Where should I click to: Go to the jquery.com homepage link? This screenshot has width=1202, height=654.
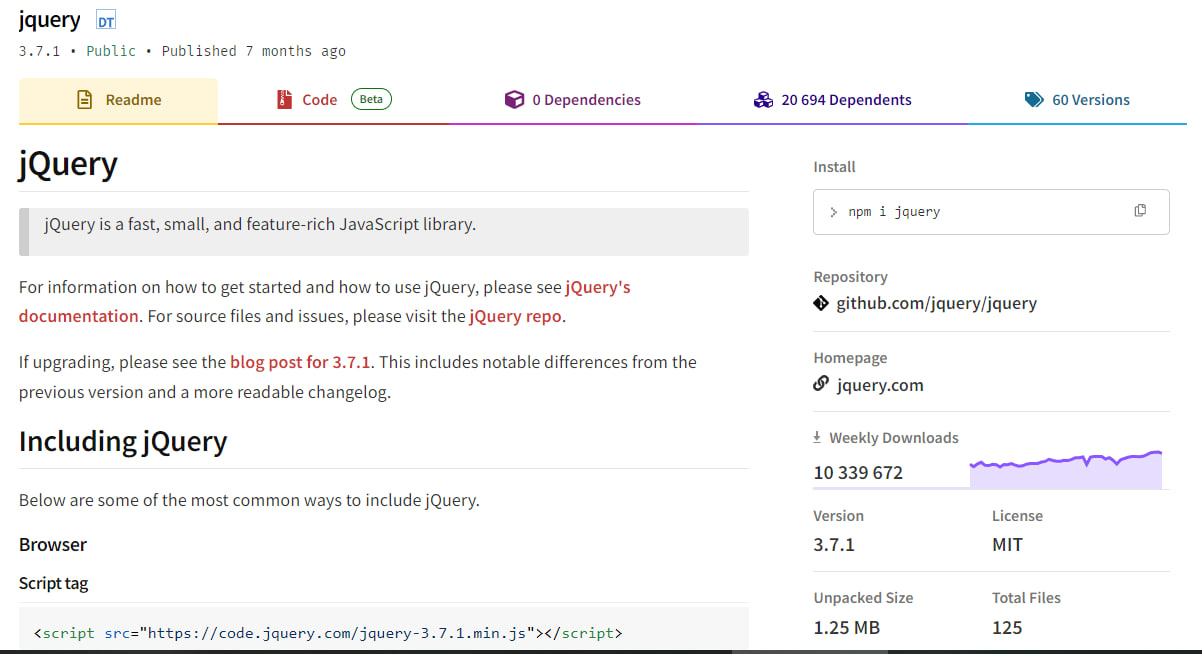[x=880, y=385]
